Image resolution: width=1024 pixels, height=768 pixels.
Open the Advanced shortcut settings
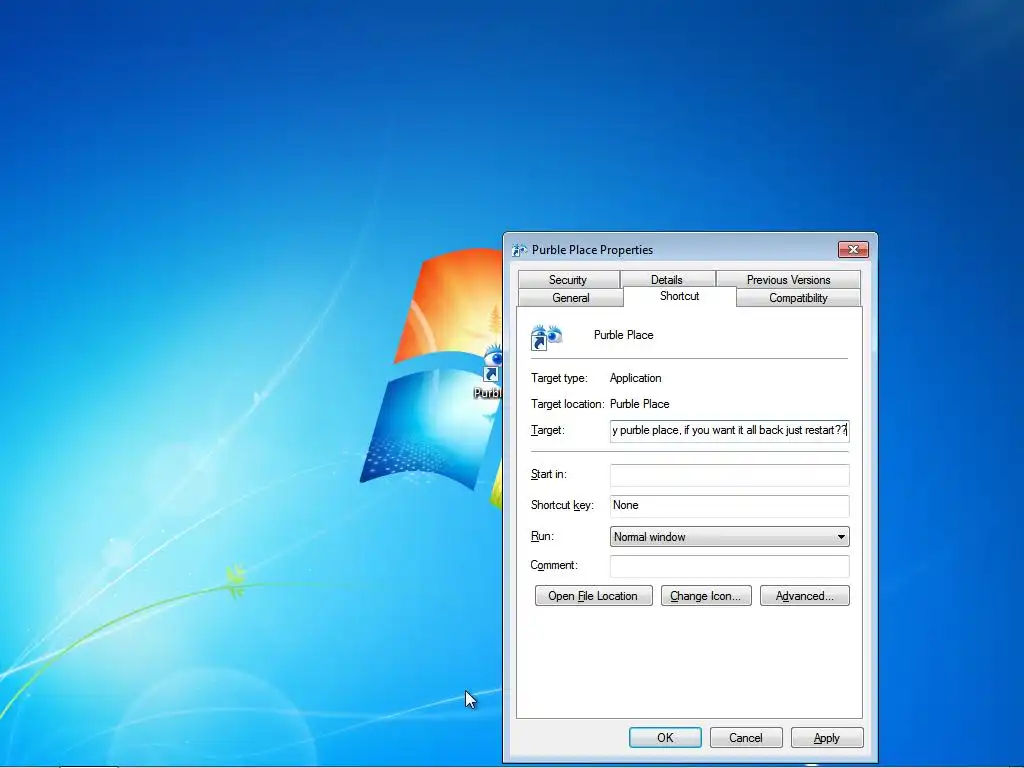[805, 596]
